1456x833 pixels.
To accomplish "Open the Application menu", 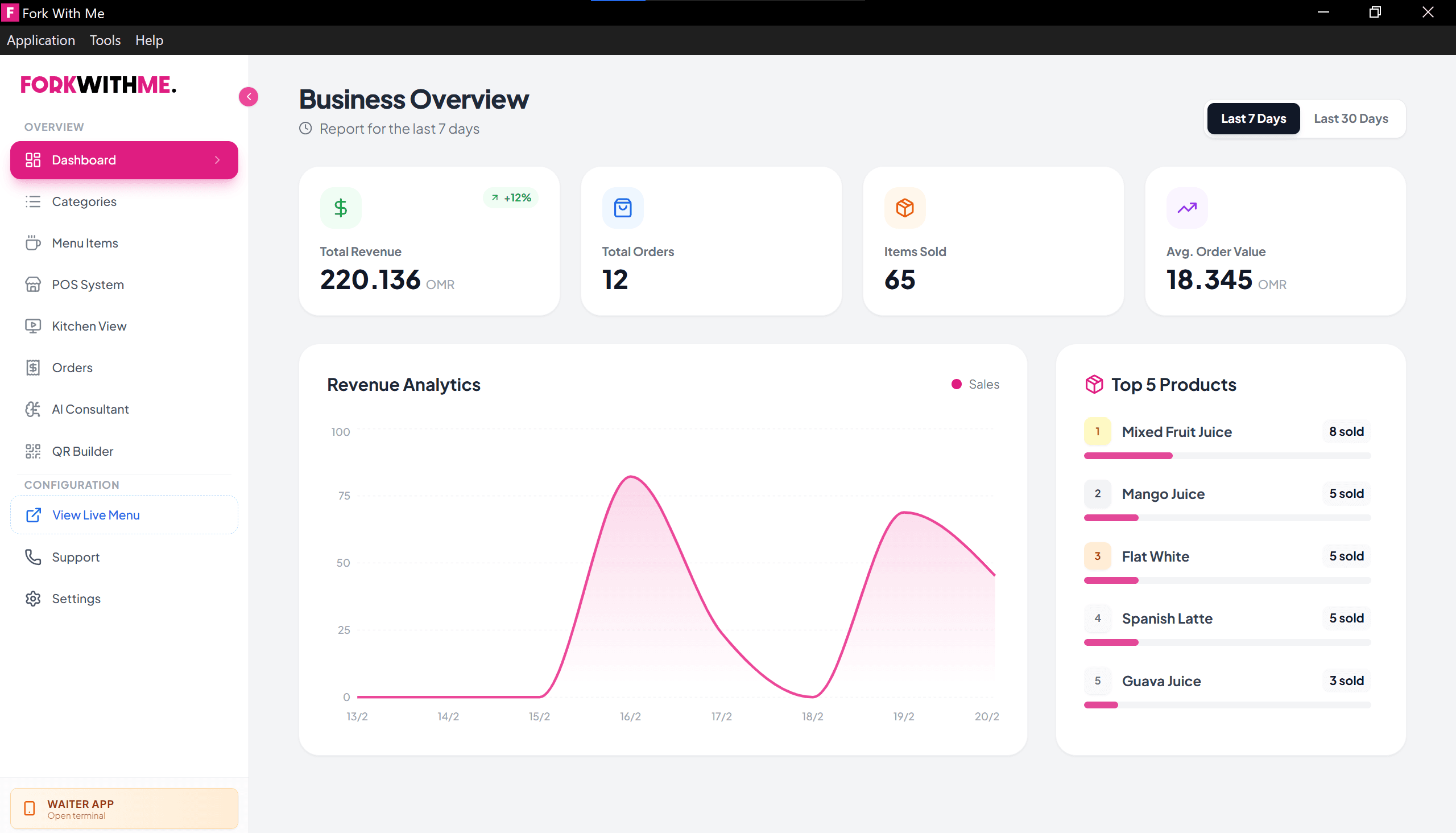I will (x=40, y=40).
